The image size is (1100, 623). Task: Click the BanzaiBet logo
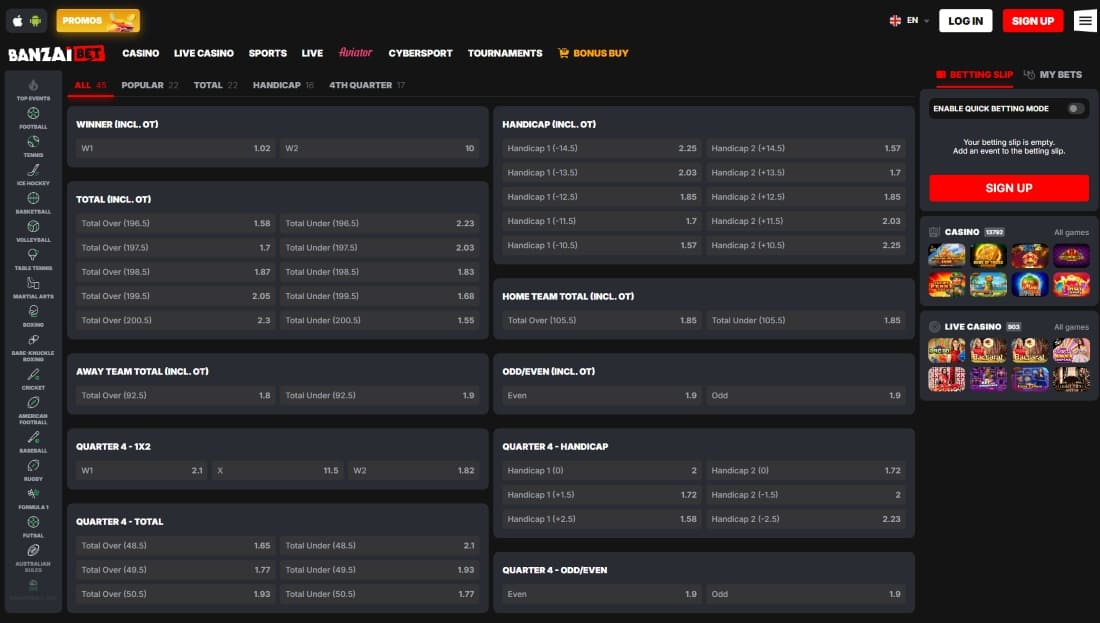point(56,53)
